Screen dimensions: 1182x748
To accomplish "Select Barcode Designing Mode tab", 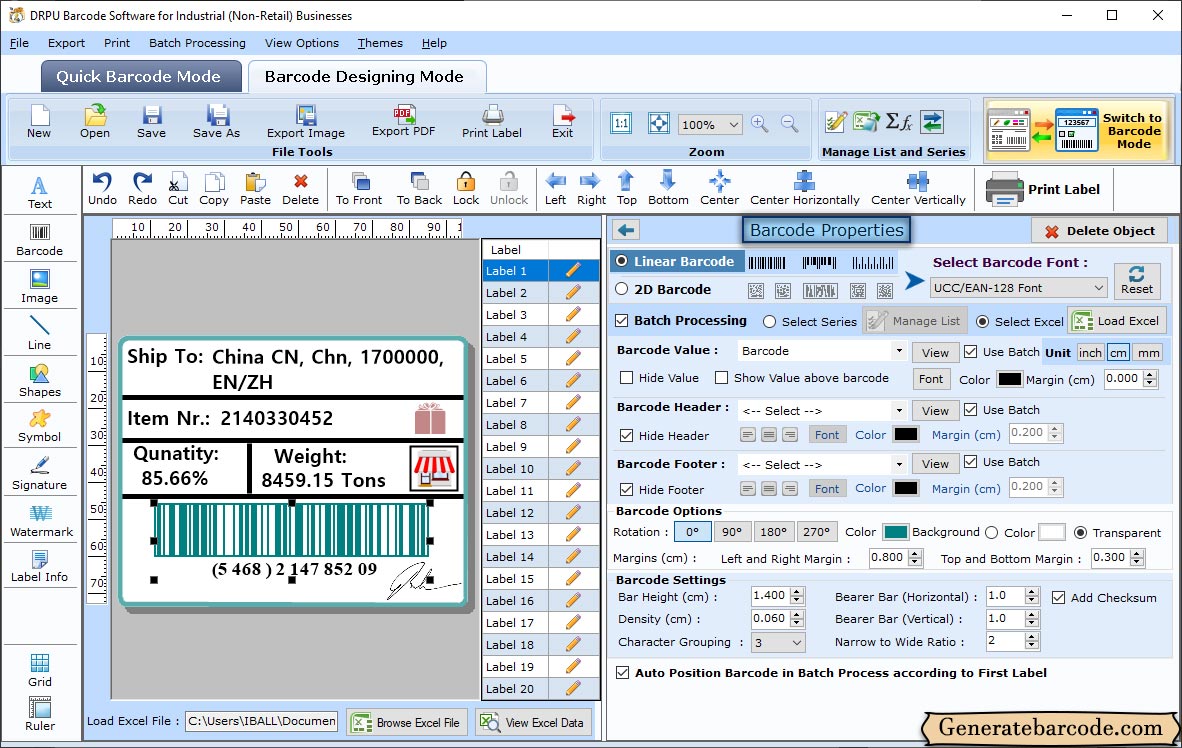I will pos(366,76).
